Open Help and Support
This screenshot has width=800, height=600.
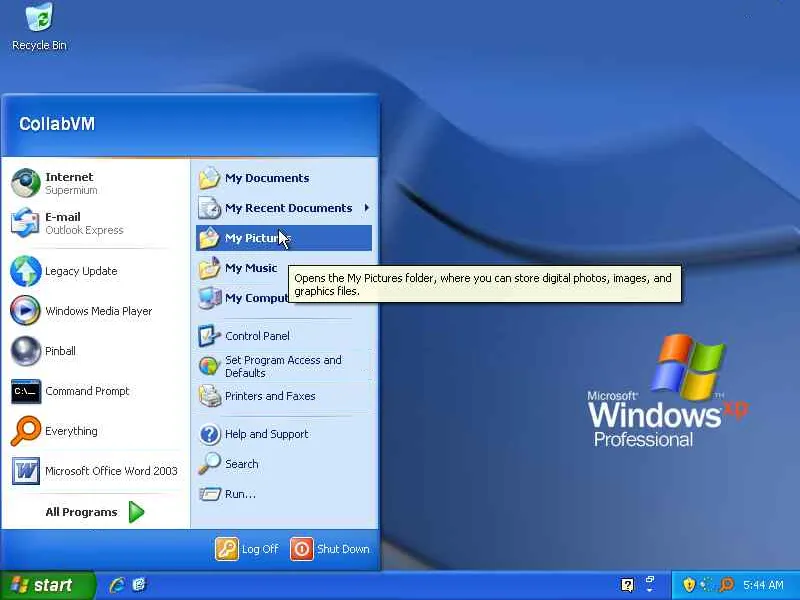[x=284, y=434]
